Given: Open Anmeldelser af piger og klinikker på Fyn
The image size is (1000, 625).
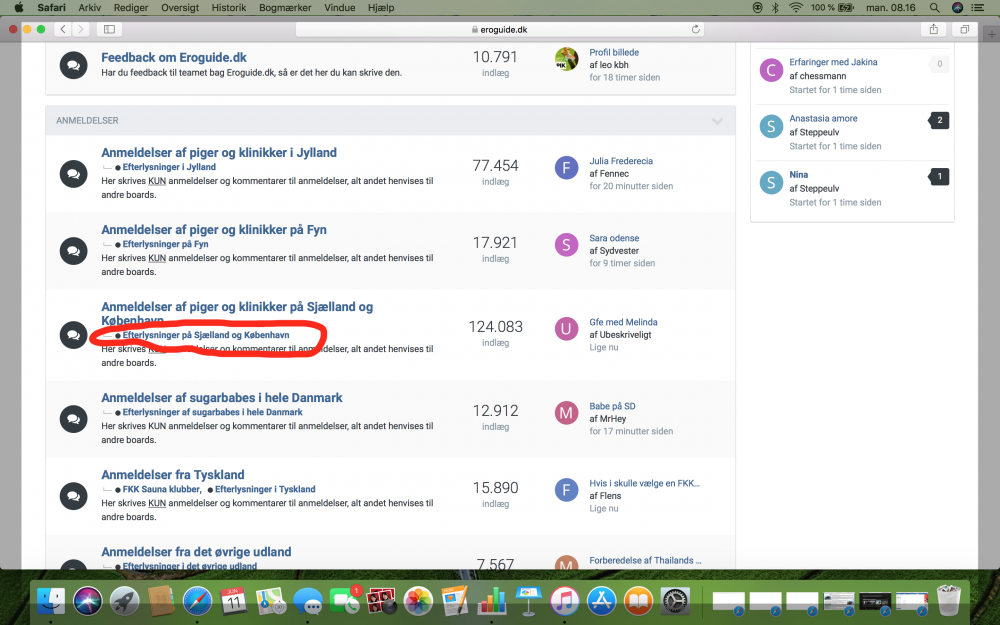Looking at the screenshot, I should [x=214, y=230].
